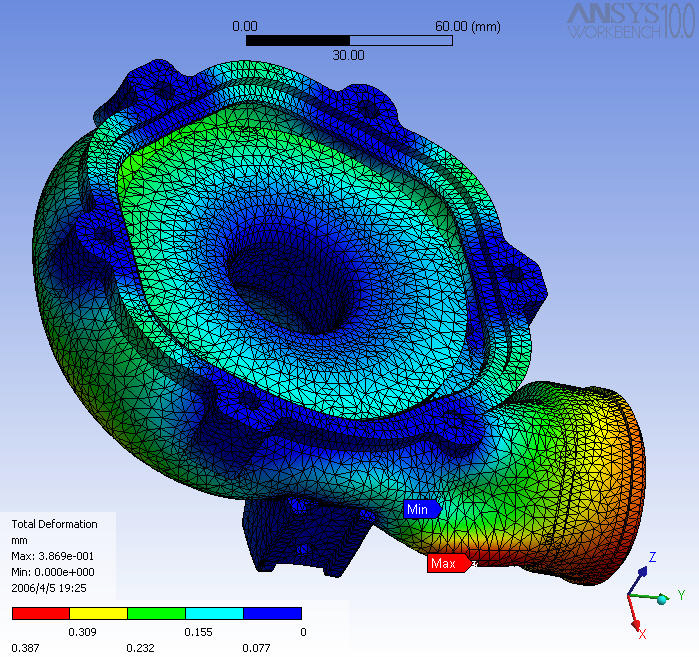This screenshot has width=699, height=657.
Task: Click the Max: 3.869e-001 legend text
Action: pos(53,556)
